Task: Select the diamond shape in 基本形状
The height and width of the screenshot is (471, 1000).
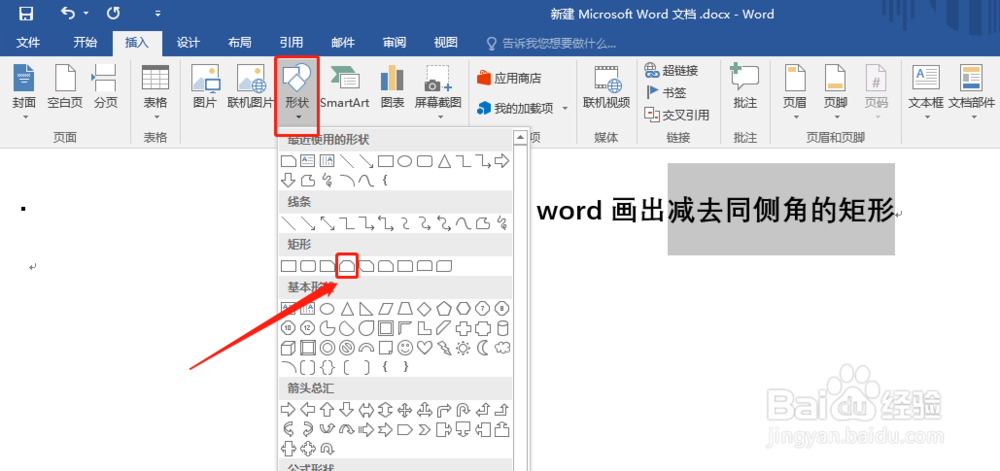Action: pos(425,309)
